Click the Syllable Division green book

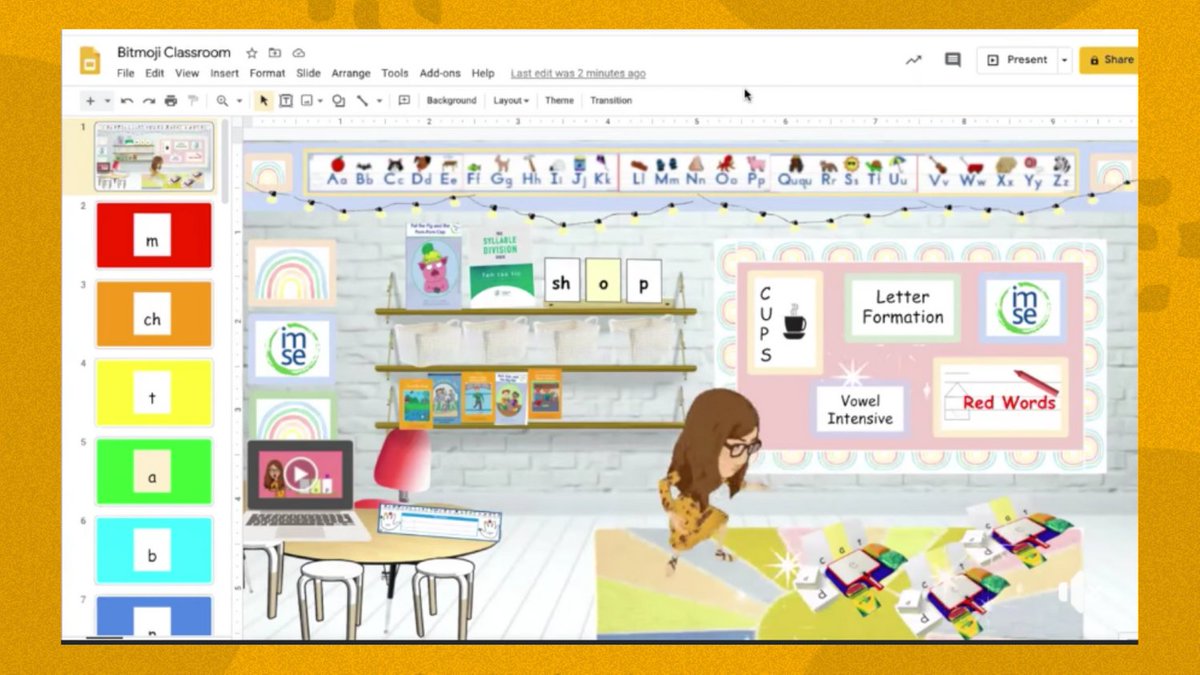[502, 266]
